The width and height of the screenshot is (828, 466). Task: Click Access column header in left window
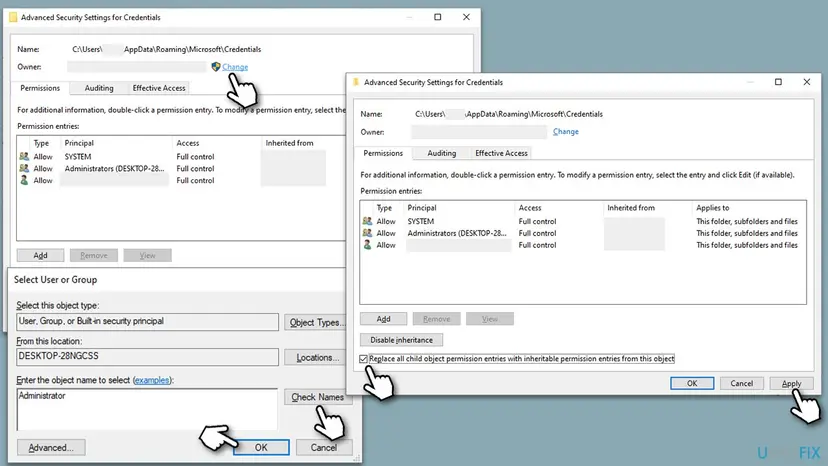coord(187,143)
